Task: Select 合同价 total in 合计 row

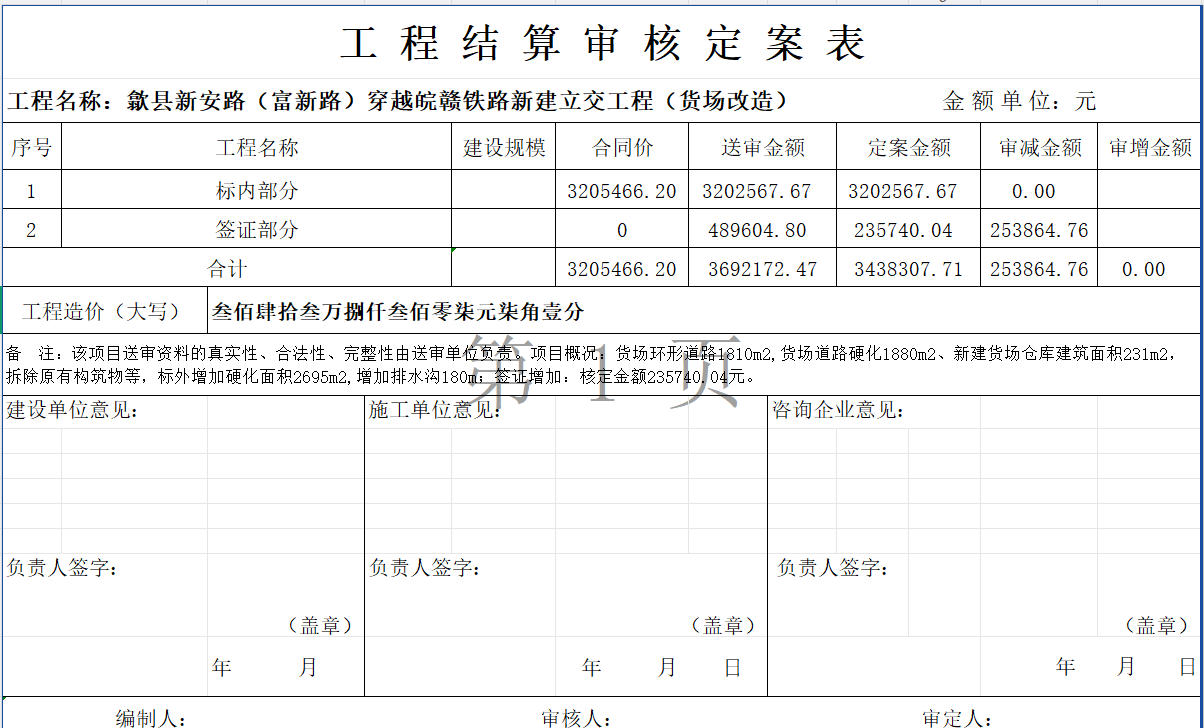Action: [622, 268]
